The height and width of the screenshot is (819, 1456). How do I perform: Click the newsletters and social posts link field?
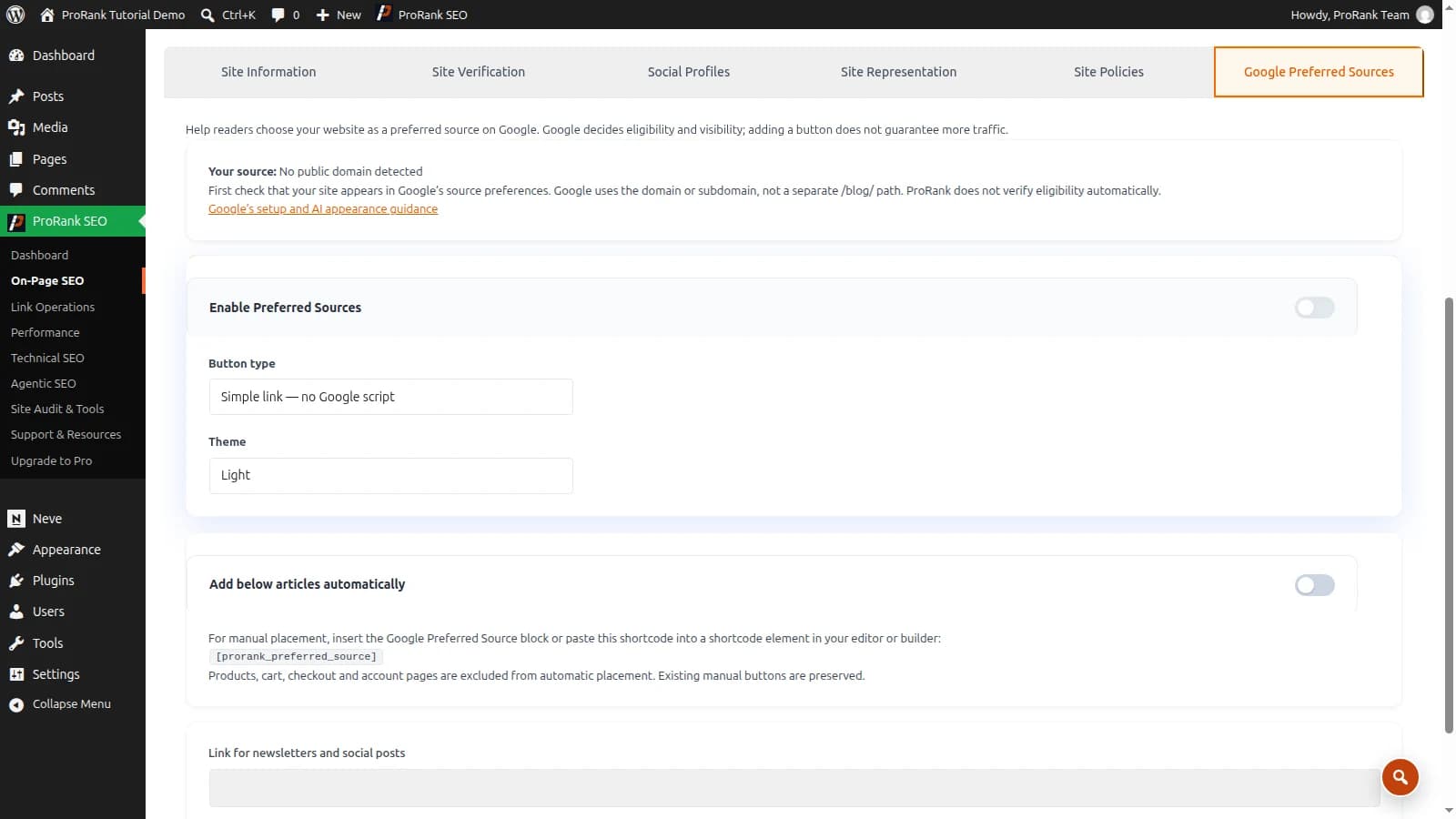(794, 788)
